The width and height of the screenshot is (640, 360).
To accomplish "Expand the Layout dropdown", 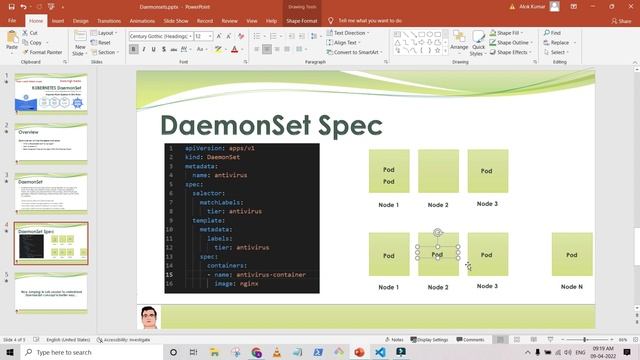I will [x=104, y=33].
